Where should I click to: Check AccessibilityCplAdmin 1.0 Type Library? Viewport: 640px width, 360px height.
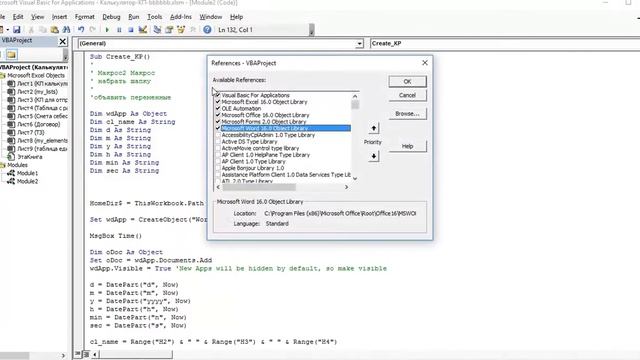pyautogui.click(x=218, y=135)
